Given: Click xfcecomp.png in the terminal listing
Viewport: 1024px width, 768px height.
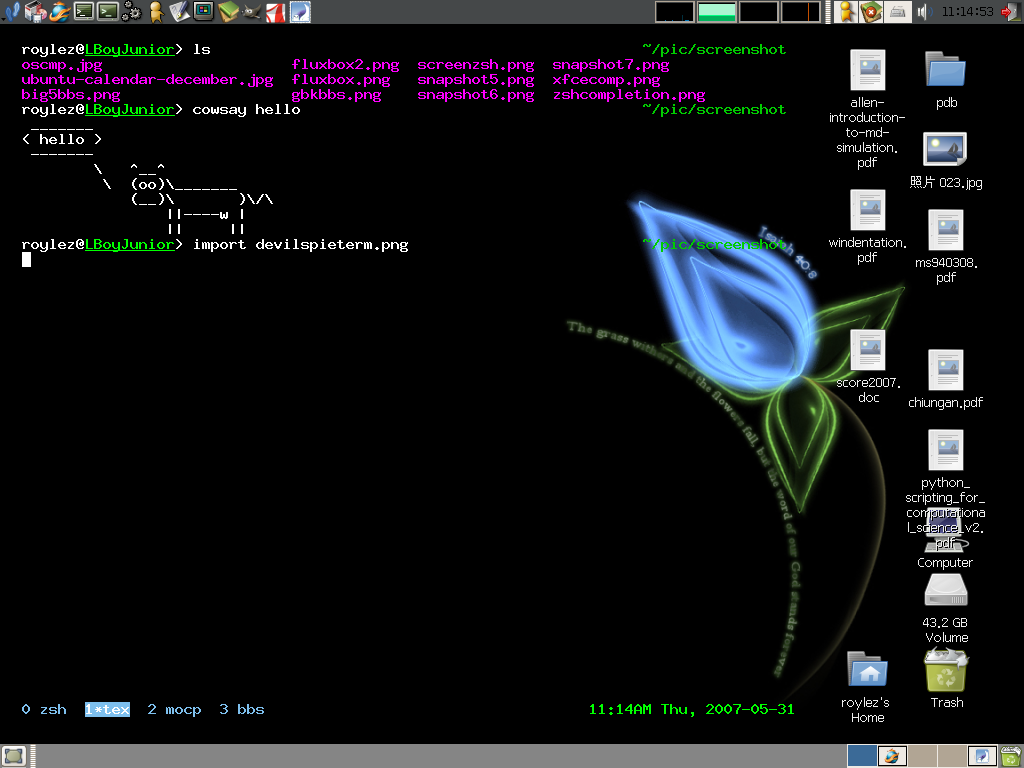Looking at the screenshot, I should click(x=606, y=80).
